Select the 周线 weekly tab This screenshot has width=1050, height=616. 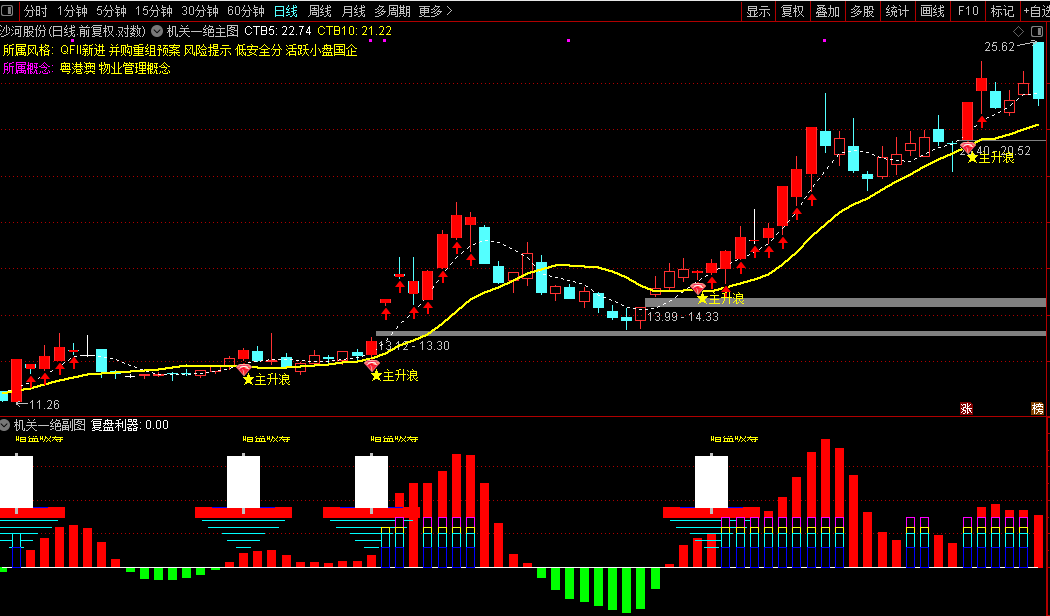(x=320, y=11)
